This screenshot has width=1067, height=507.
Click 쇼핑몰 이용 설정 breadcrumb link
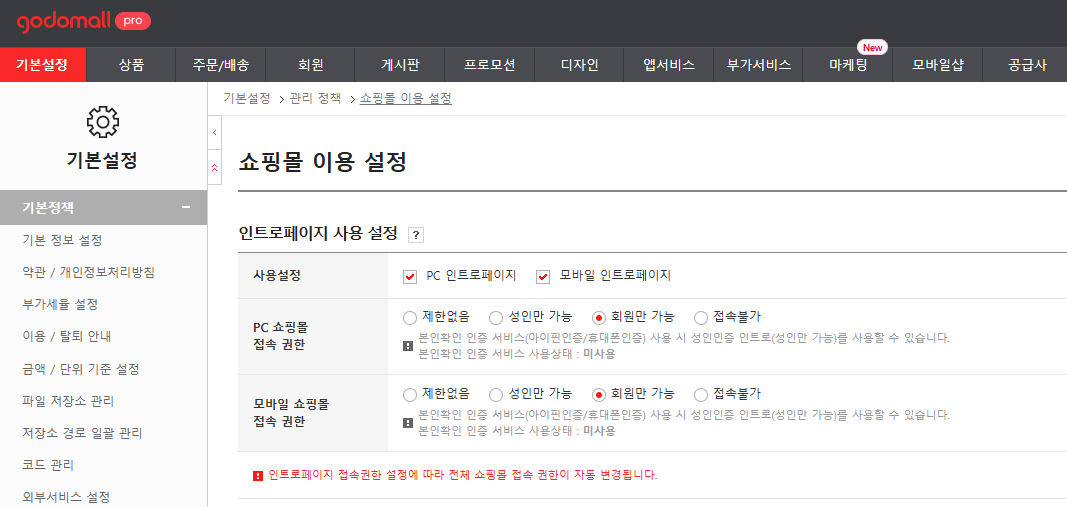point(406,99)
